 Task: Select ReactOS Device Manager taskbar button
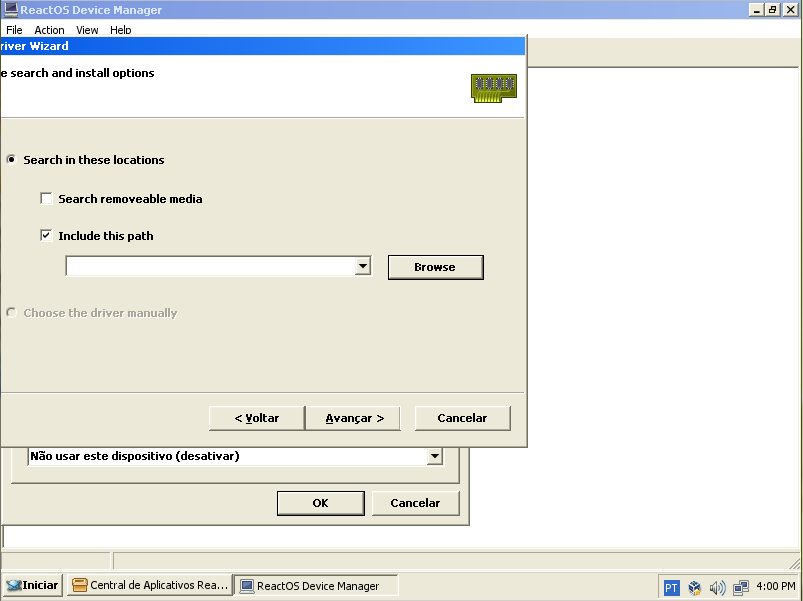(x=316, y=586)
